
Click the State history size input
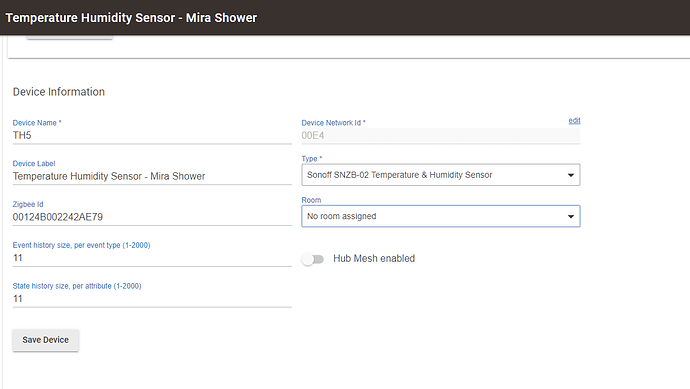[152, 299]
